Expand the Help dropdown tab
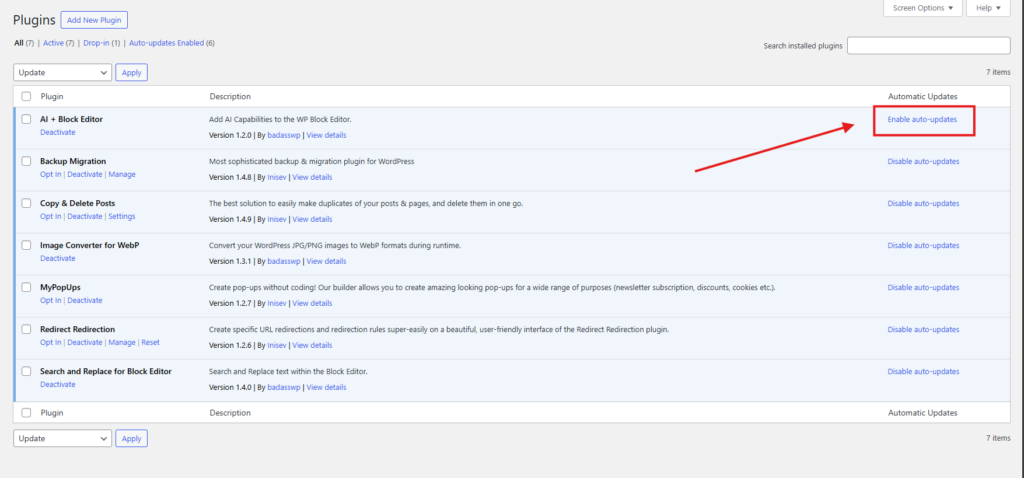Image resolution: width=1024 pixels, height=478 pixels. (989, 8)
